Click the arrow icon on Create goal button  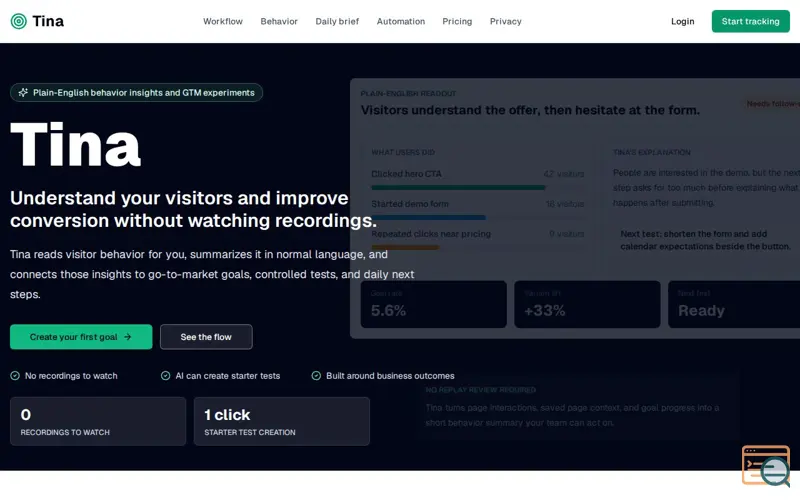tap(128, 337)
